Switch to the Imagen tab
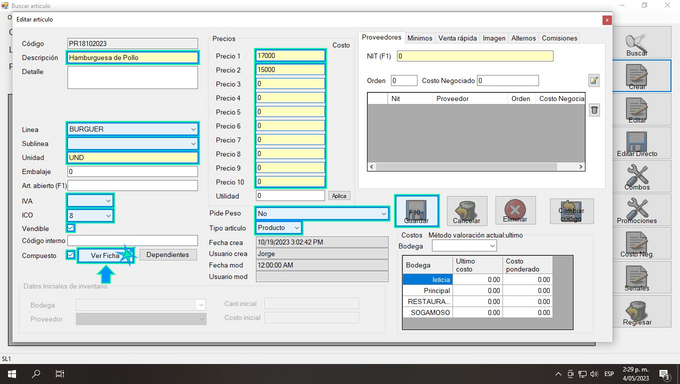The height and width of the screenshot is (384, 680). click(x=494, y=38)
